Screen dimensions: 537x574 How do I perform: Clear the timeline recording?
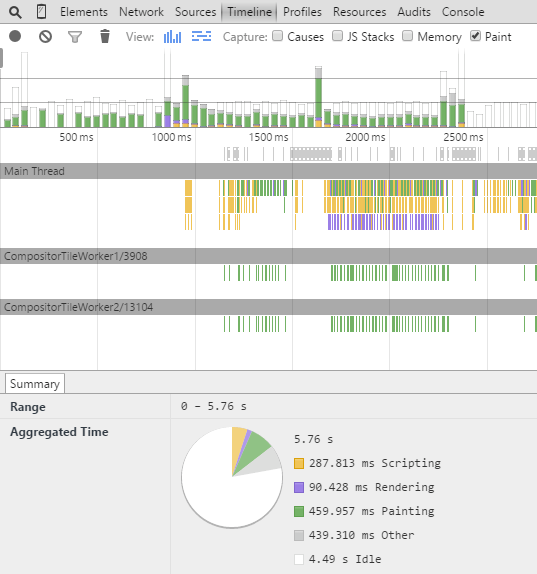point(45,37)
